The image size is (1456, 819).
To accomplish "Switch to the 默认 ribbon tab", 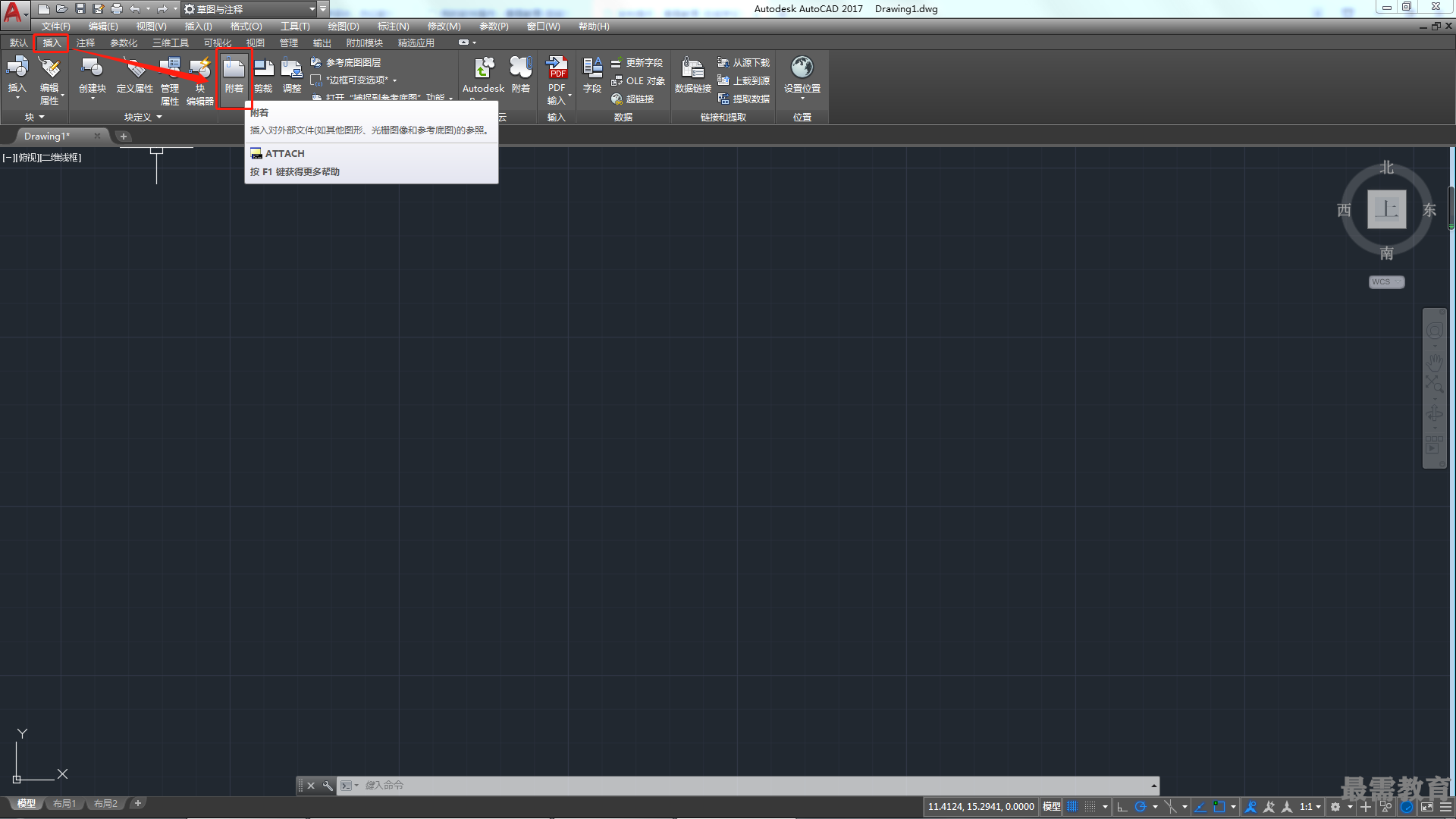I will (x=18, y=43).
